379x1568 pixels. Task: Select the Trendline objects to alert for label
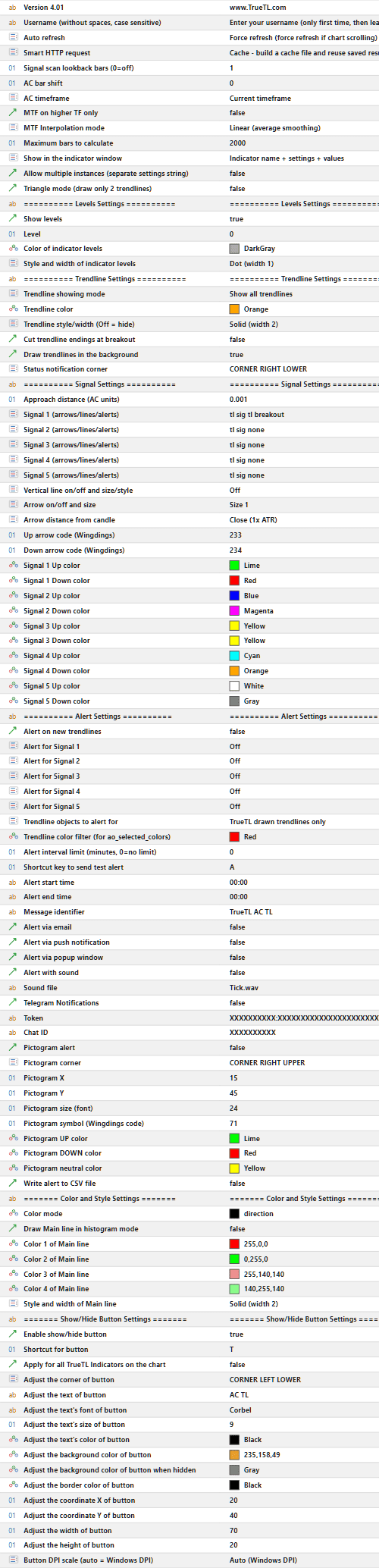70,822
